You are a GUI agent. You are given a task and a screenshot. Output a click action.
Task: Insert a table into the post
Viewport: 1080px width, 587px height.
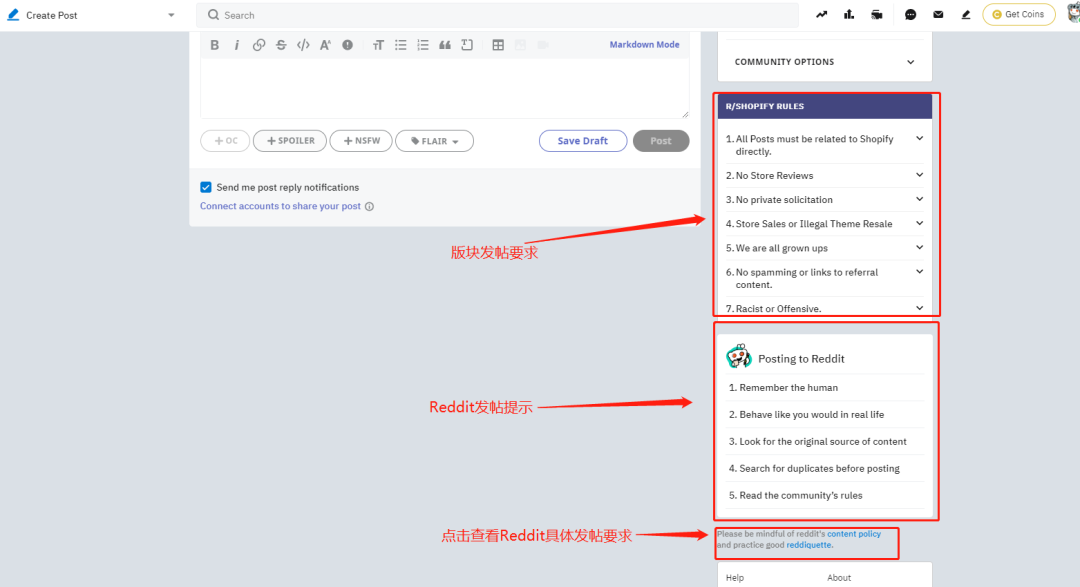point(498,45)
